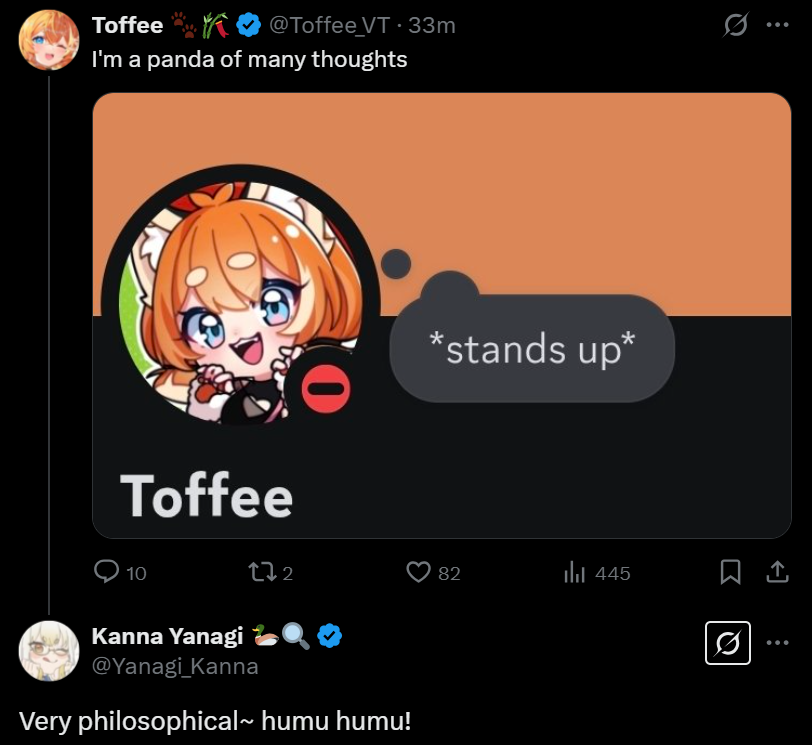
Task: View analytics showing 445 views
Action: [574, 572]
